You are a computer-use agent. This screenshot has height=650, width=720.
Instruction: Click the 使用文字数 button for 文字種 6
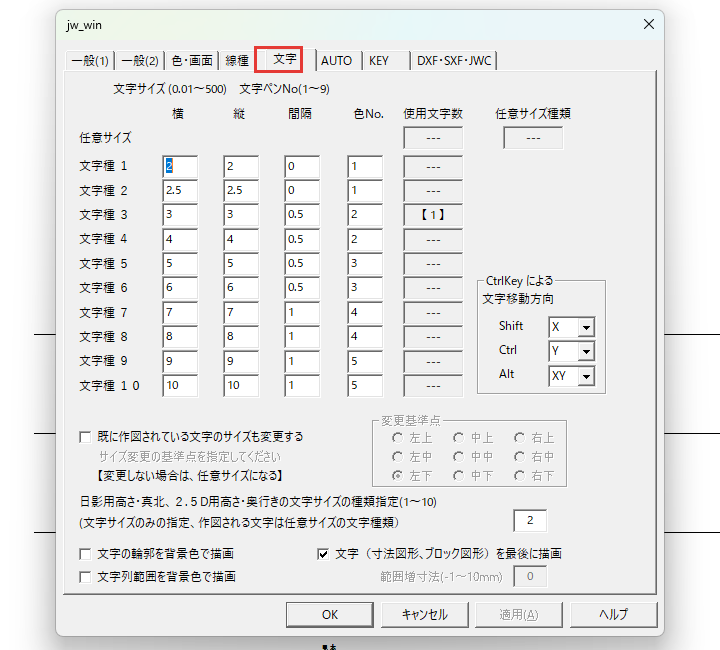433,288
